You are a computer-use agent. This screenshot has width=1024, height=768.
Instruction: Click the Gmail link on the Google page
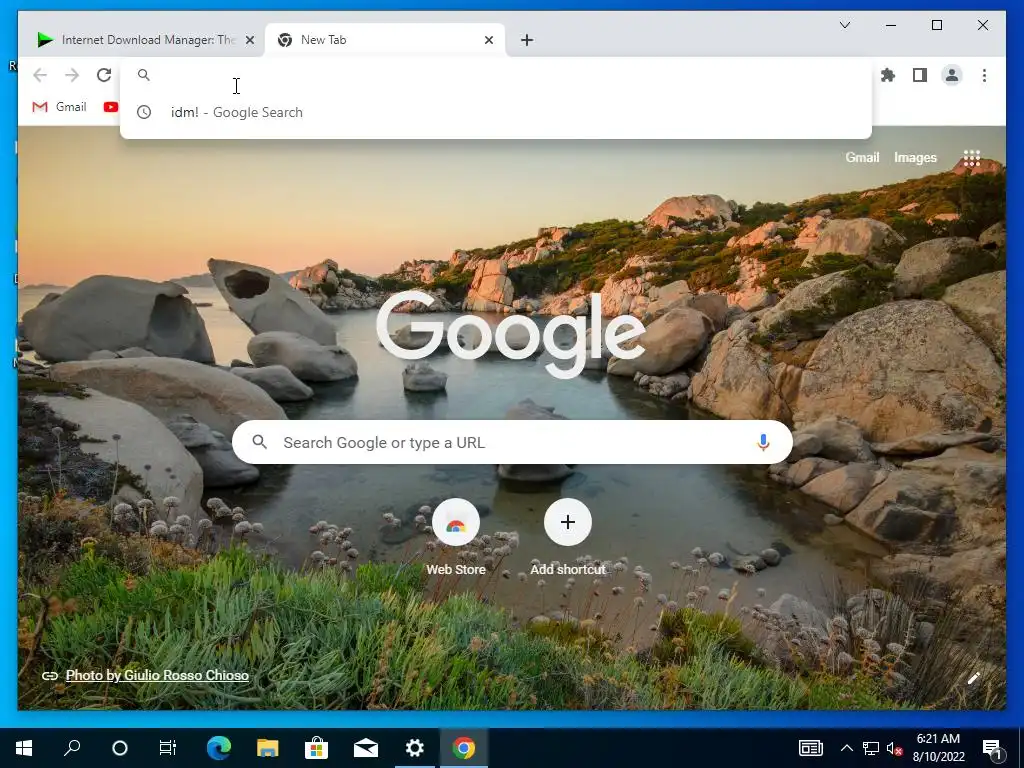pos(862,157)
